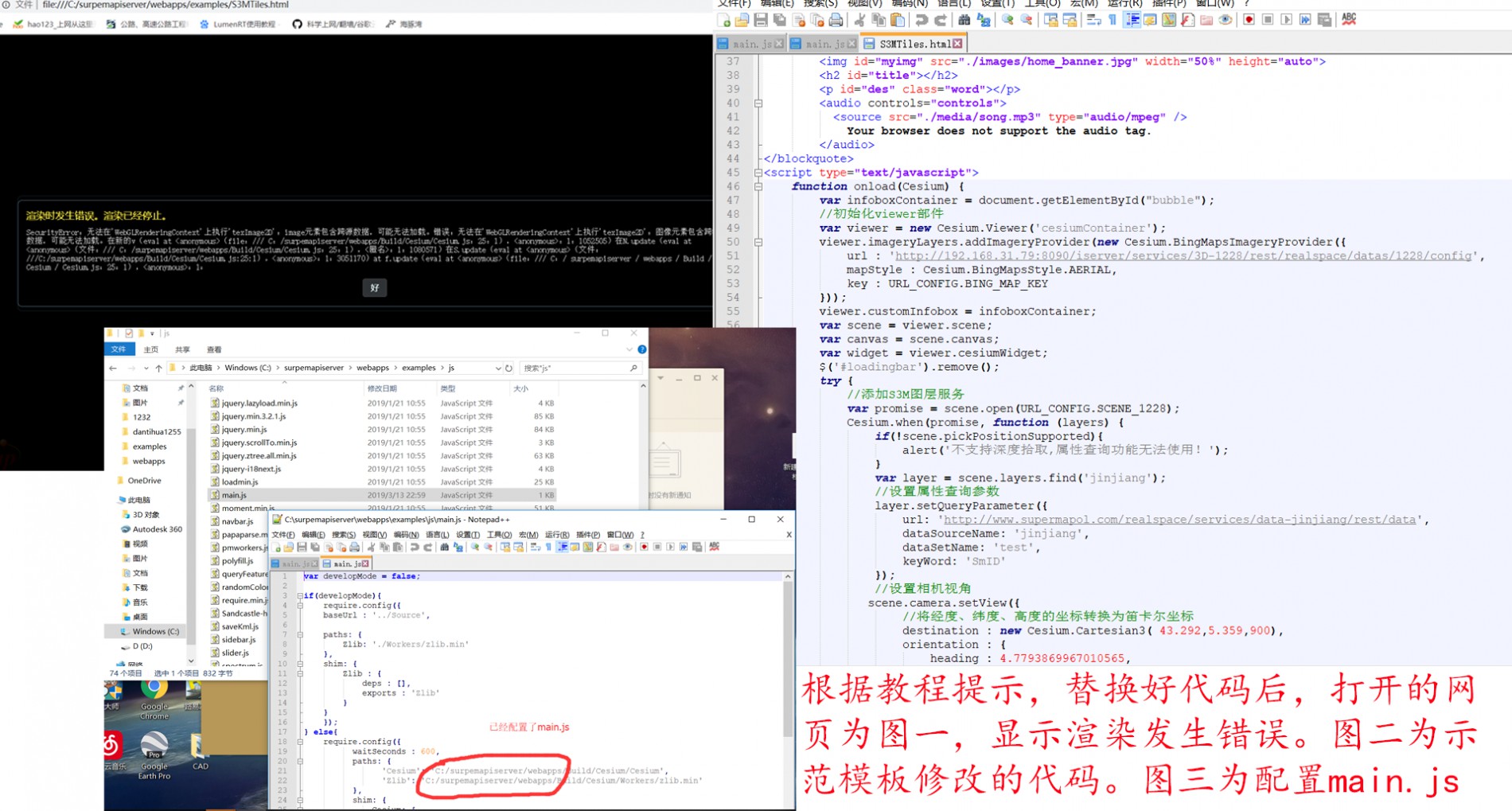Click the Google Earth Pro desktop shortcut
Screen dimensions: 1512x811
[154, 756]
